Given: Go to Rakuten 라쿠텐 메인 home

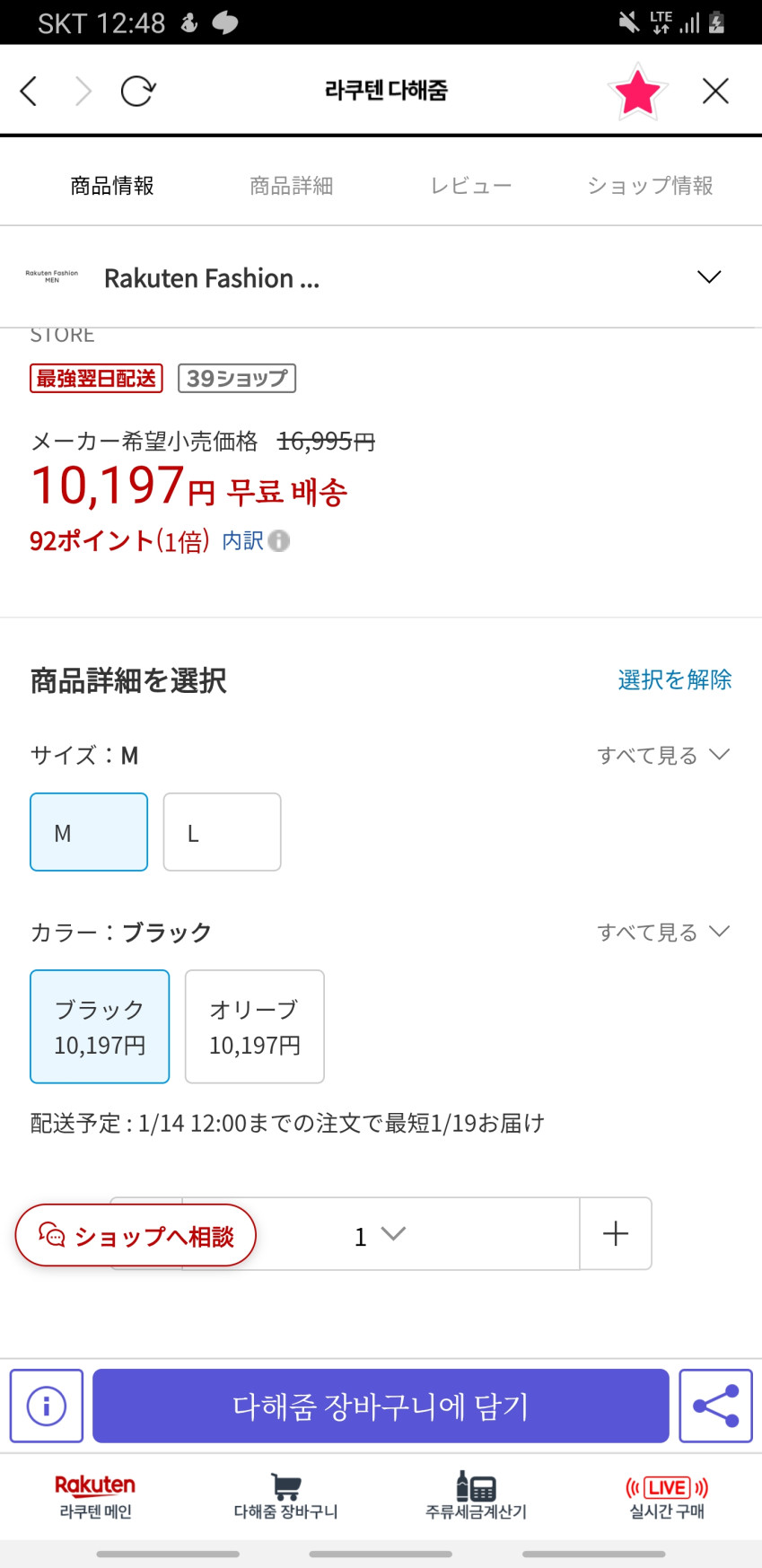Looking at the screenshot, I should pos(95,1496).
